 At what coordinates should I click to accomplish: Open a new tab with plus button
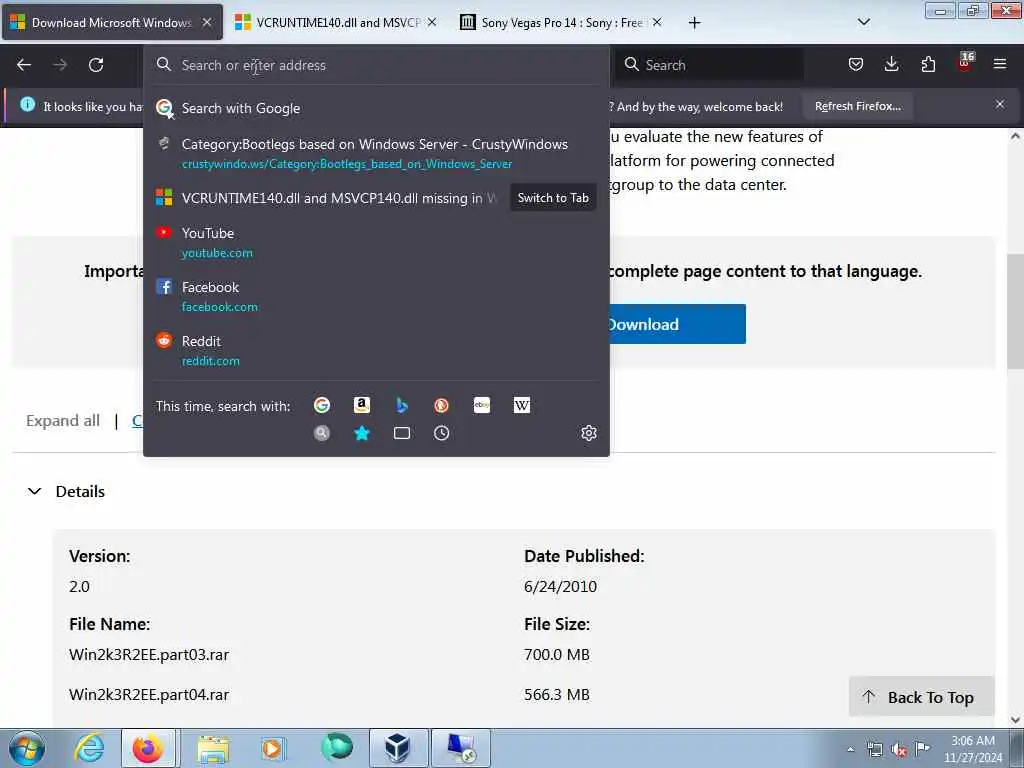point(694,23)
